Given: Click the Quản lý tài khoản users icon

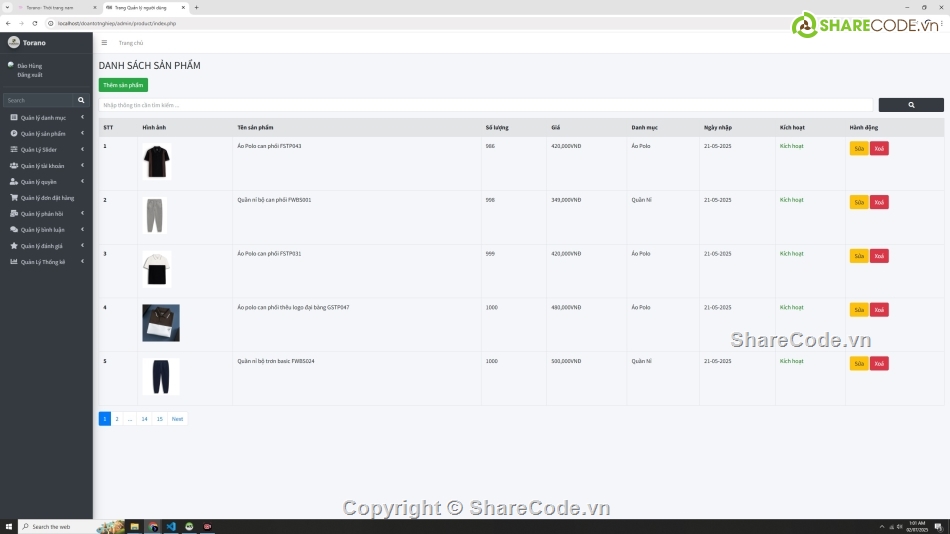Looking at the screenshot, I should click(14, 165).
